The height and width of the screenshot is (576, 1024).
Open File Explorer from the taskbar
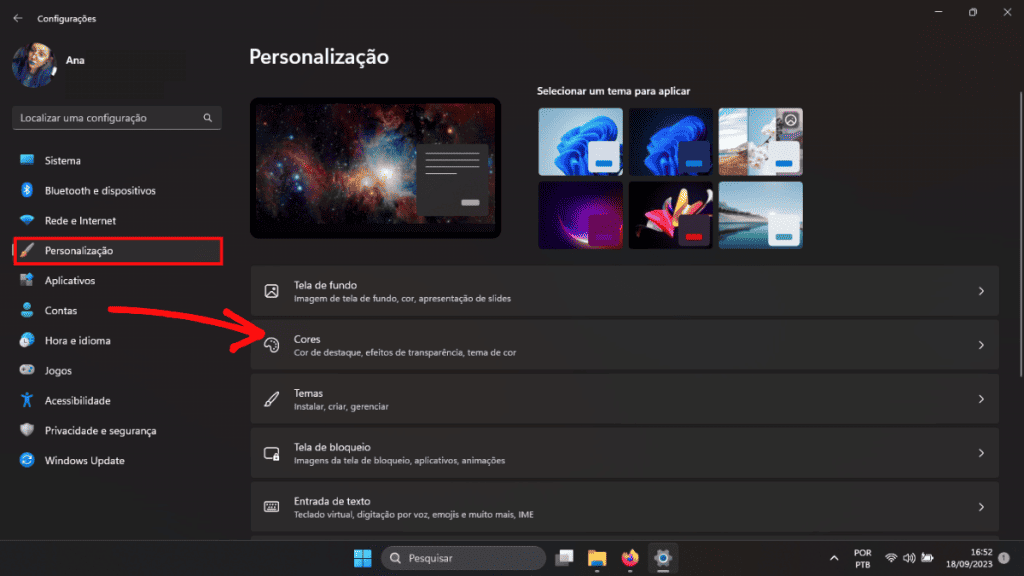[x=597, y=558]
